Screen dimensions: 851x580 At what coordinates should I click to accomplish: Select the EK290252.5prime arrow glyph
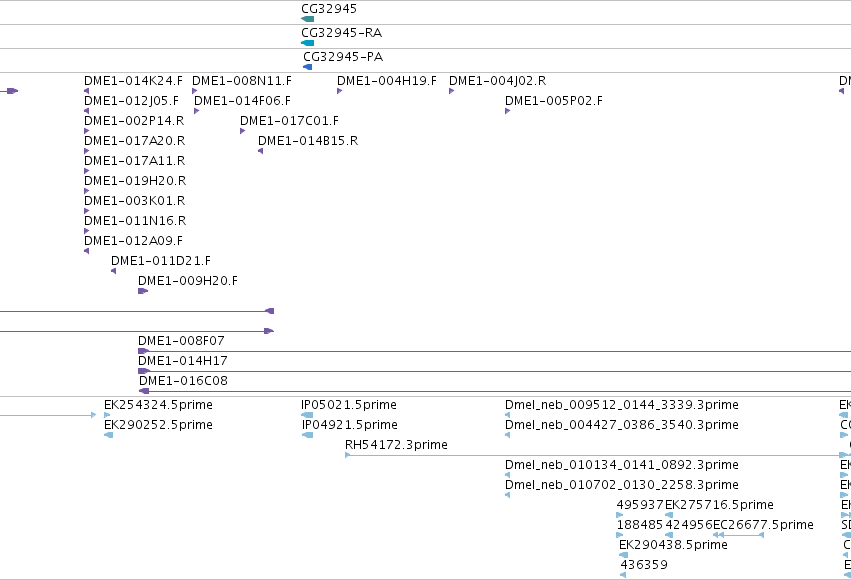coord(109,435)
